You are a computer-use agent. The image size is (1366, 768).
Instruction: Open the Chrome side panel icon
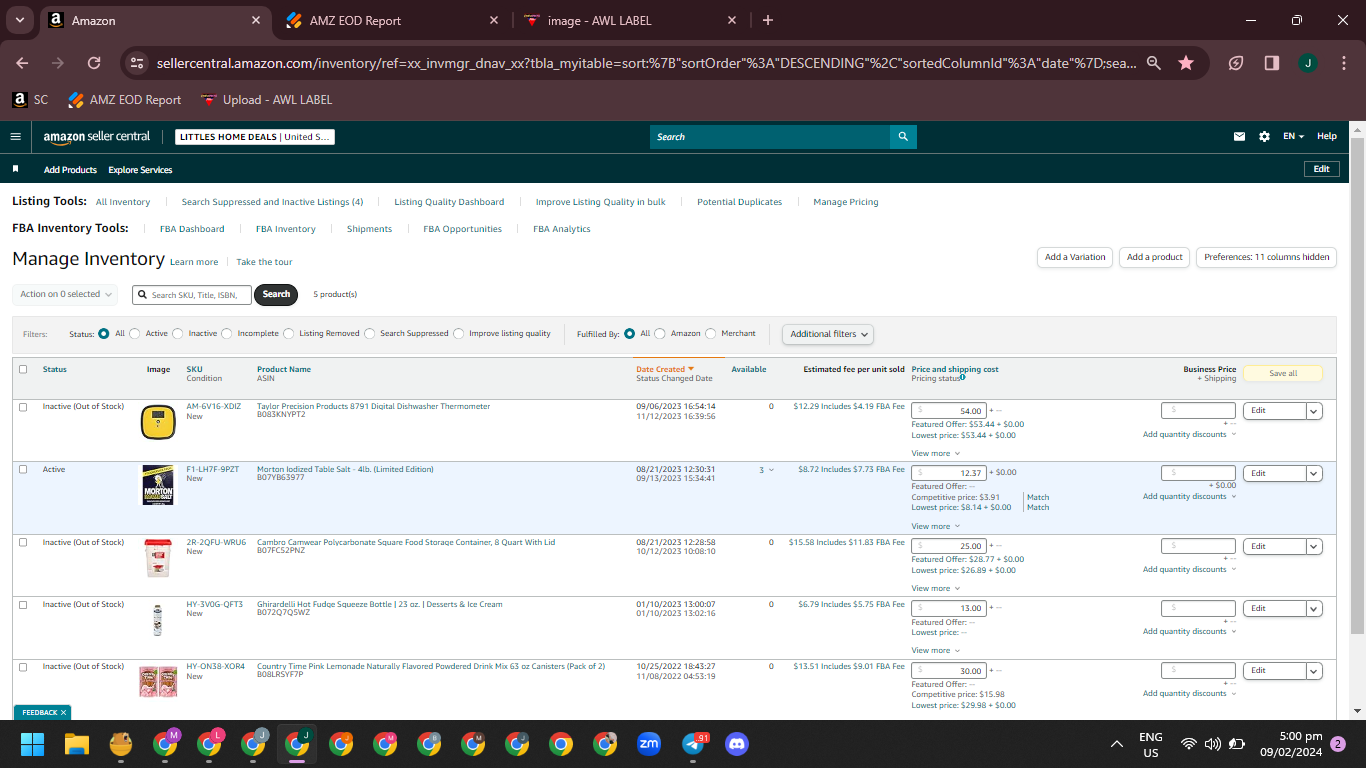pyautogui.click(x=1272, y=63)
